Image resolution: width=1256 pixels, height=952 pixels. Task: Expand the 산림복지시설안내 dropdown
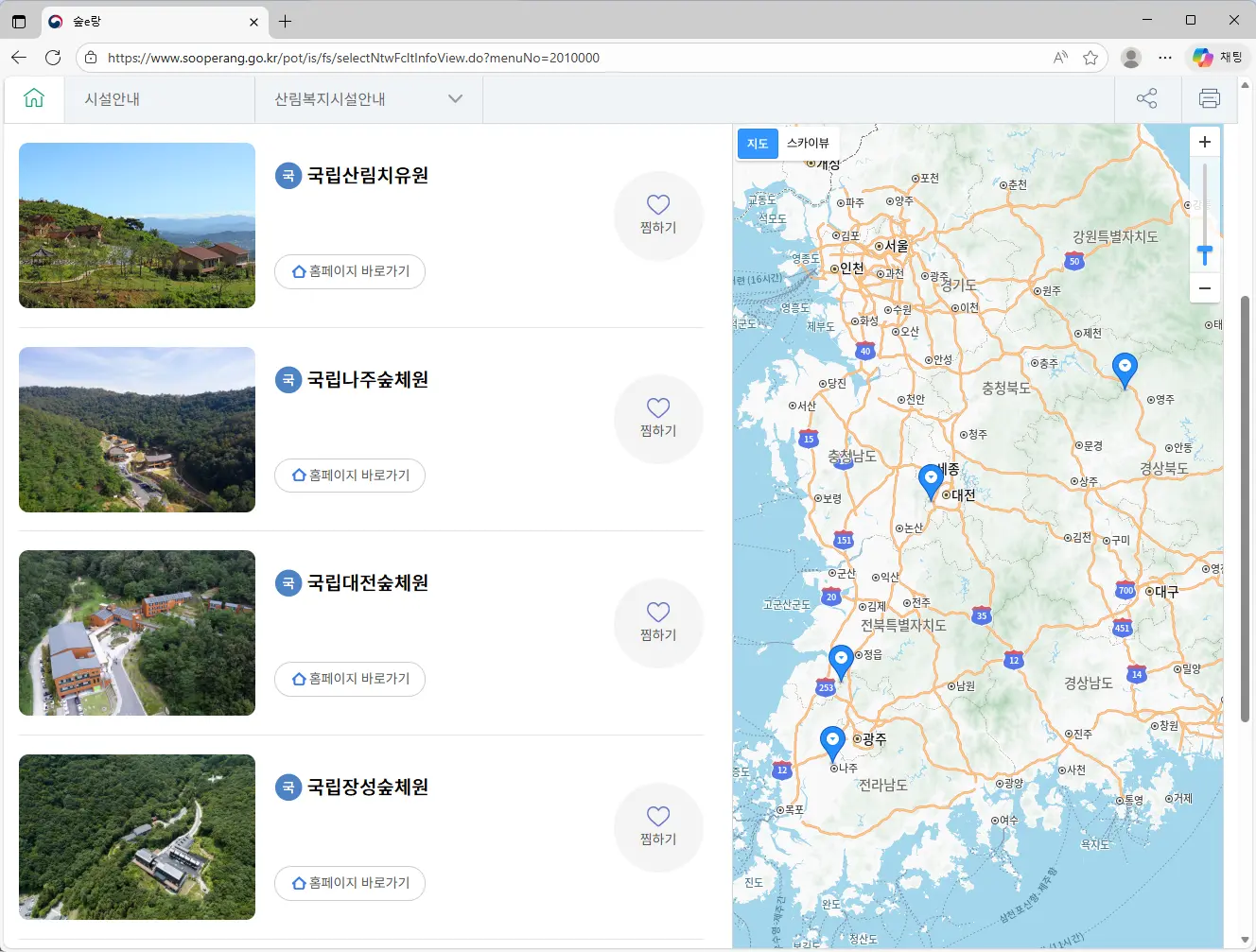[x=455, y=98]
